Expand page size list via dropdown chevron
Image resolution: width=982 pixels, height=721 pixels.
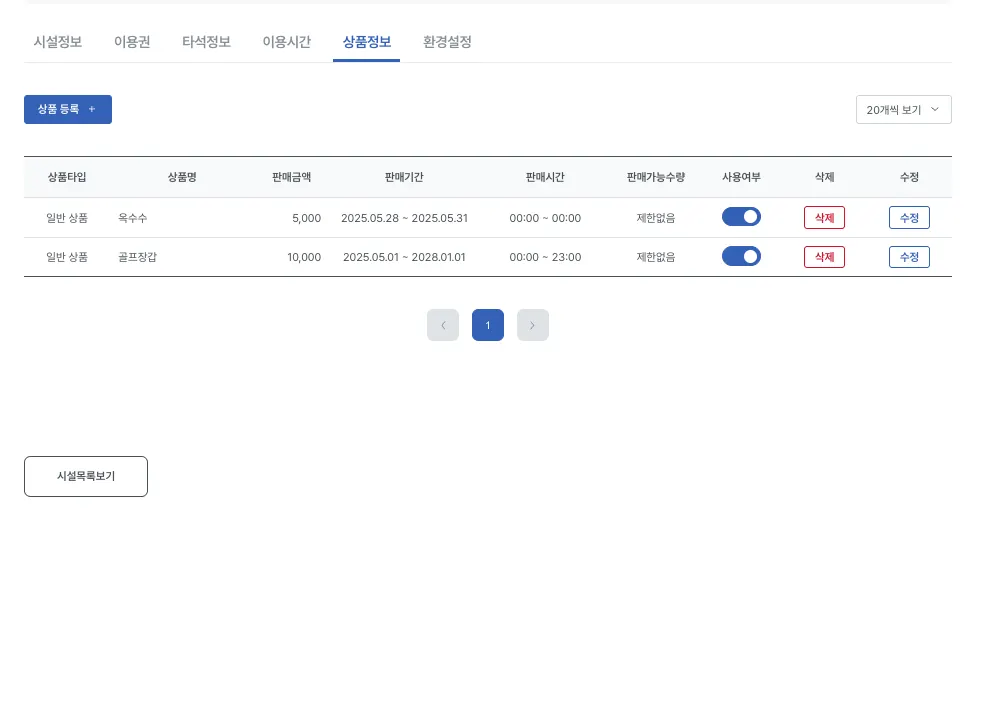[935, 110]
